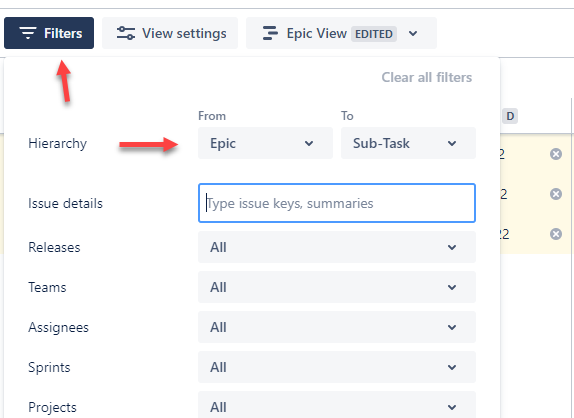
Task: Click Clear all filters link
Action: click(426, 78)
